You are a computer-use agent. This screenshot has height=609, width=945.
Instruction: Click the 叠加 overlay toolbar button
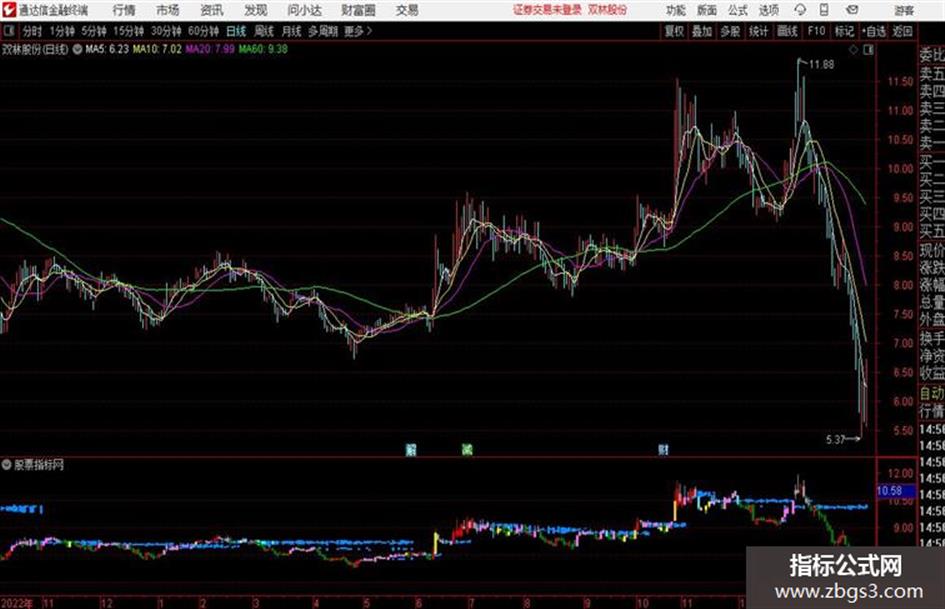702,31
